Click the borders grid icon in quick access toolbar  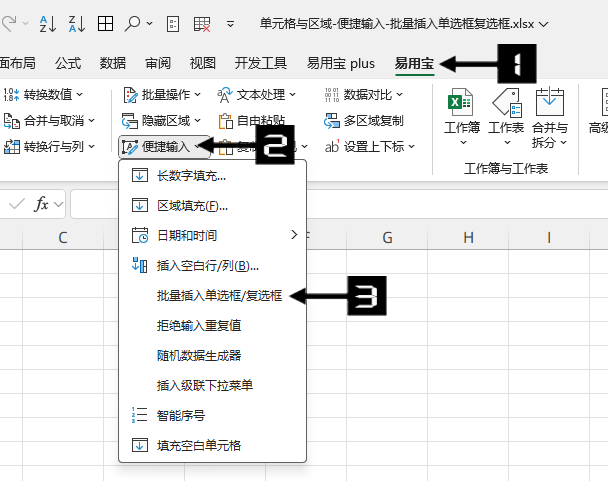[x=105, y=24]
